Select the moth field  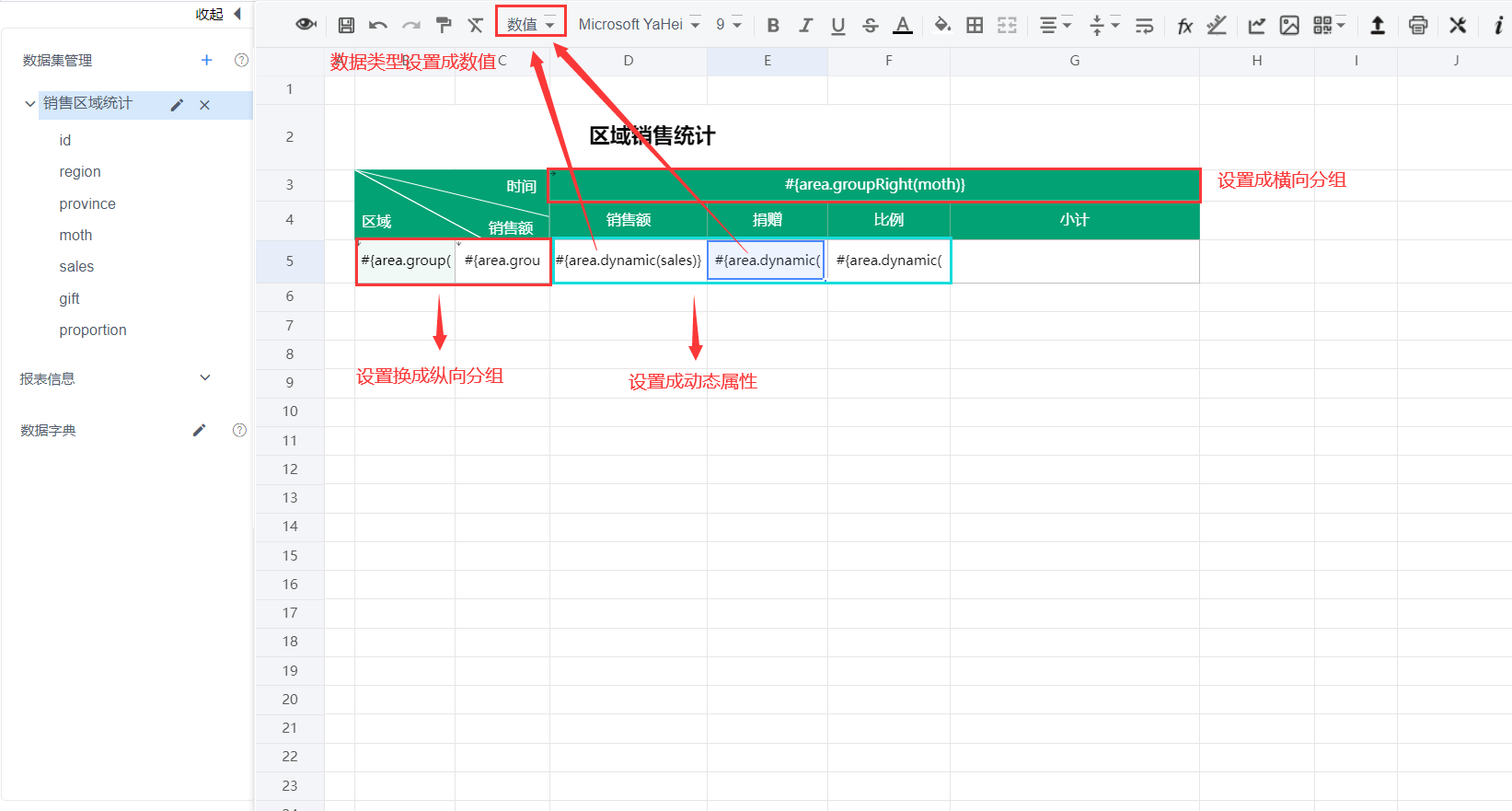pos(75,235)
